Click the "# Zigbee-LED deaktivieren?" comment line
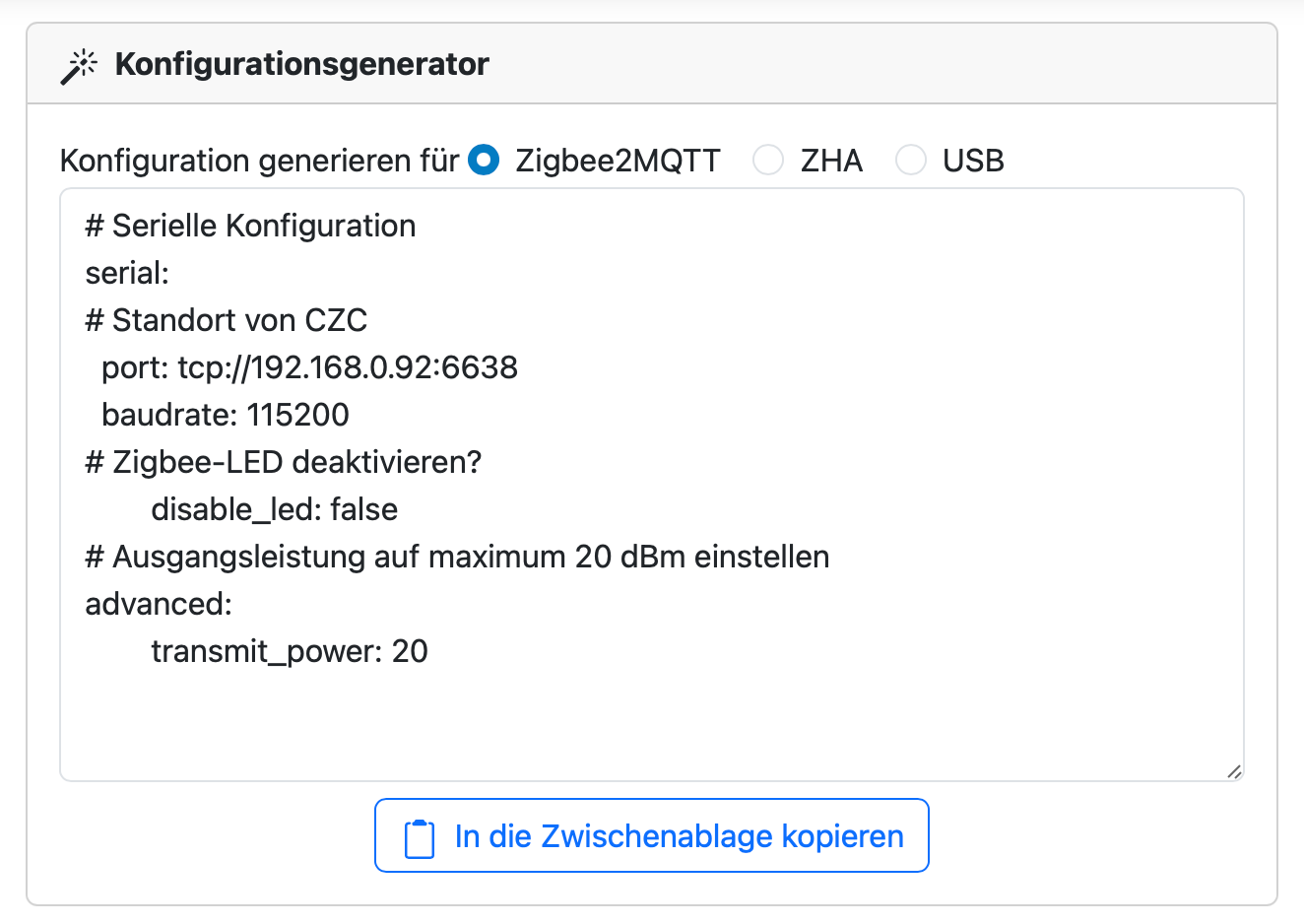 point(283,462)
